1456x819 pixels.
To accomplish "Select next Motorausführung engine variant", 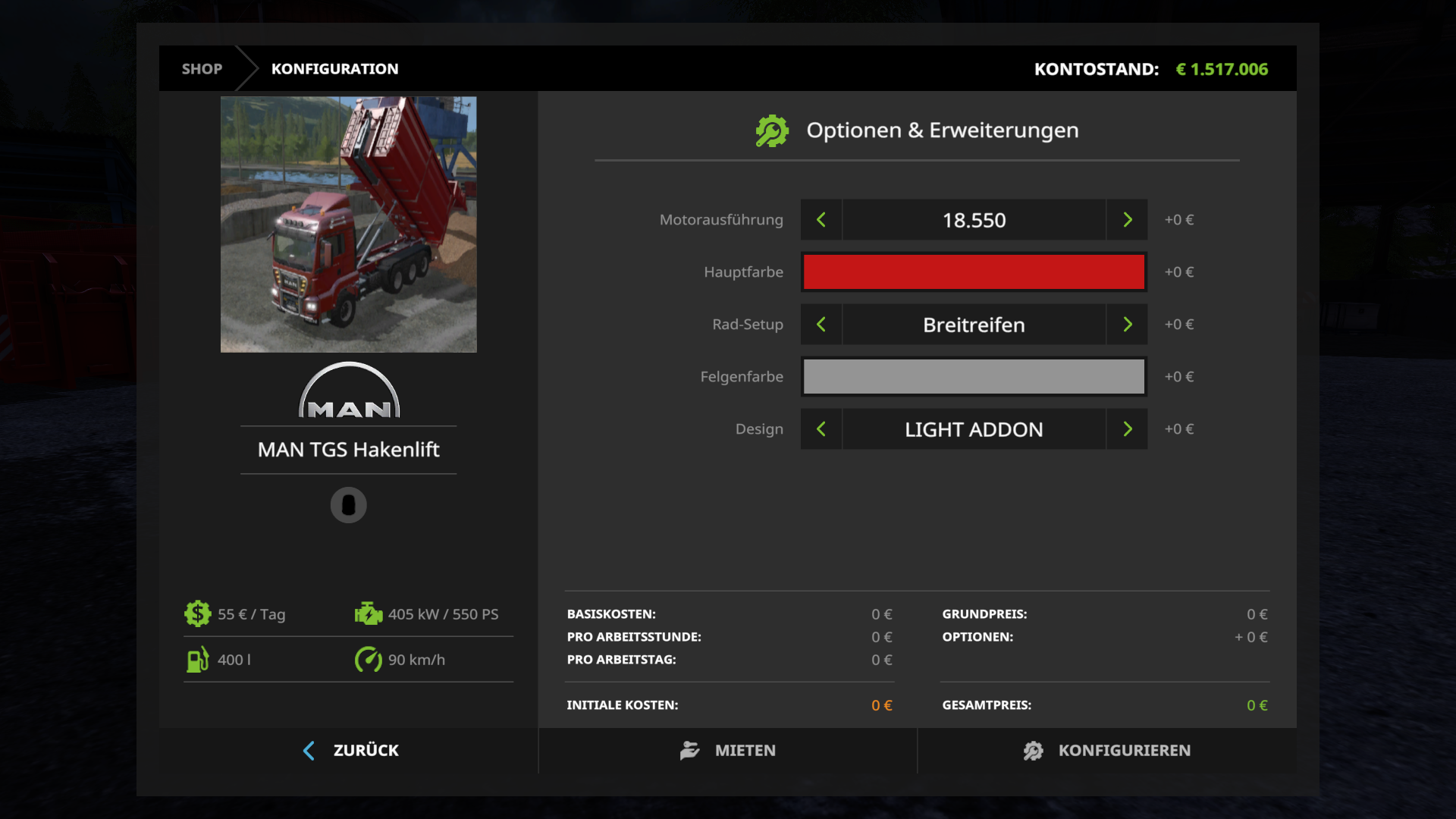I will 1127,220.
